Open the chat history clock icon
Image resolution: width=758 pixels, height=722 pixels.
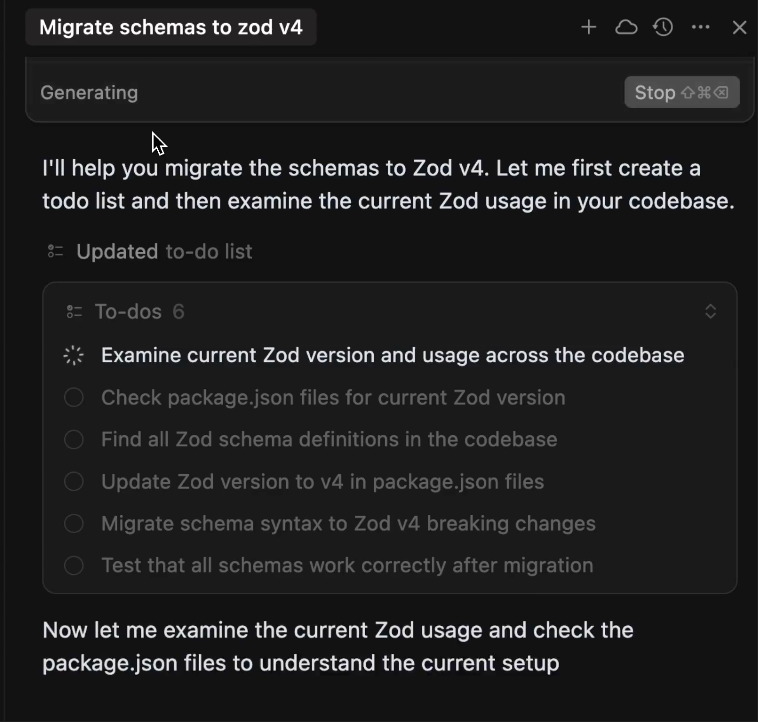click(x=663, y=27)
